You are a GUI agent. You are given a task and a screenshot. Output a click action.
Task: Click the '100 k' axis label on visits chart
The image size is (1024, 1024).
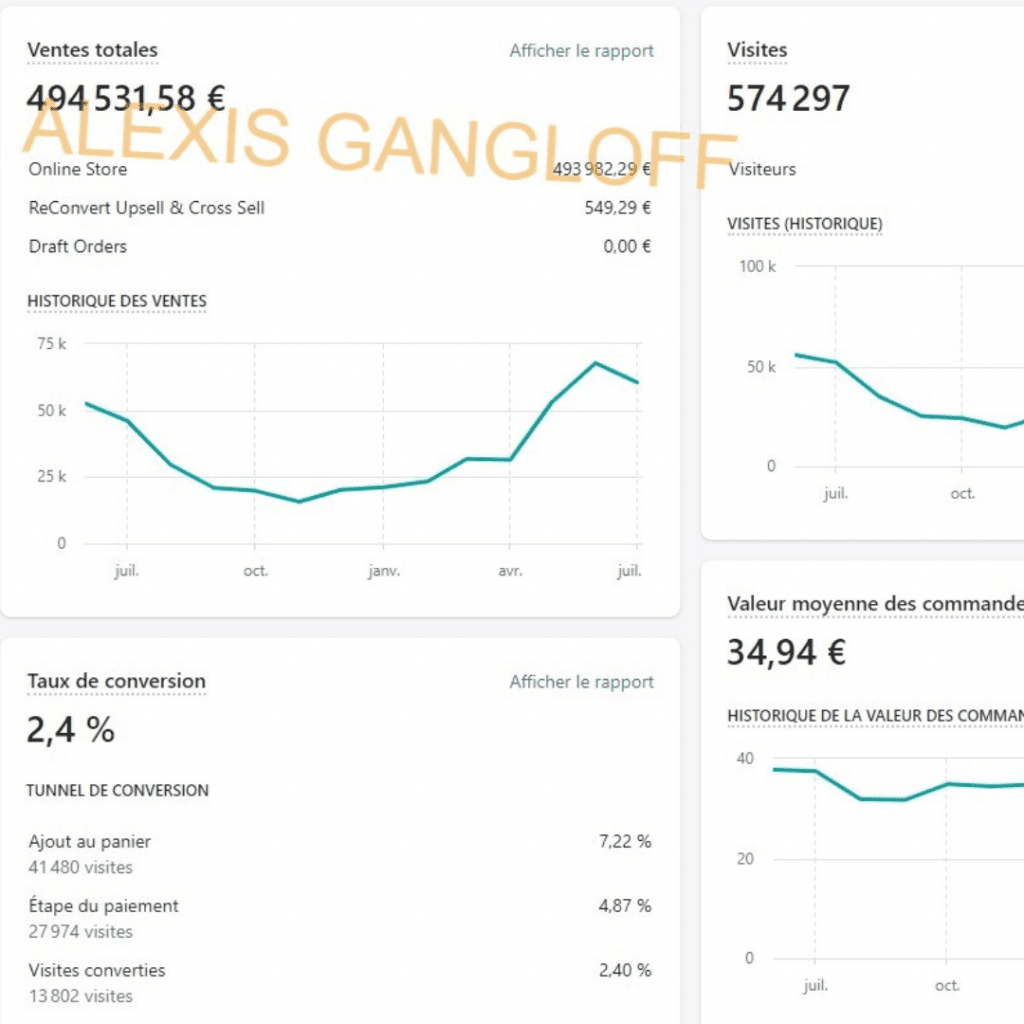click(x=758, y=266)
